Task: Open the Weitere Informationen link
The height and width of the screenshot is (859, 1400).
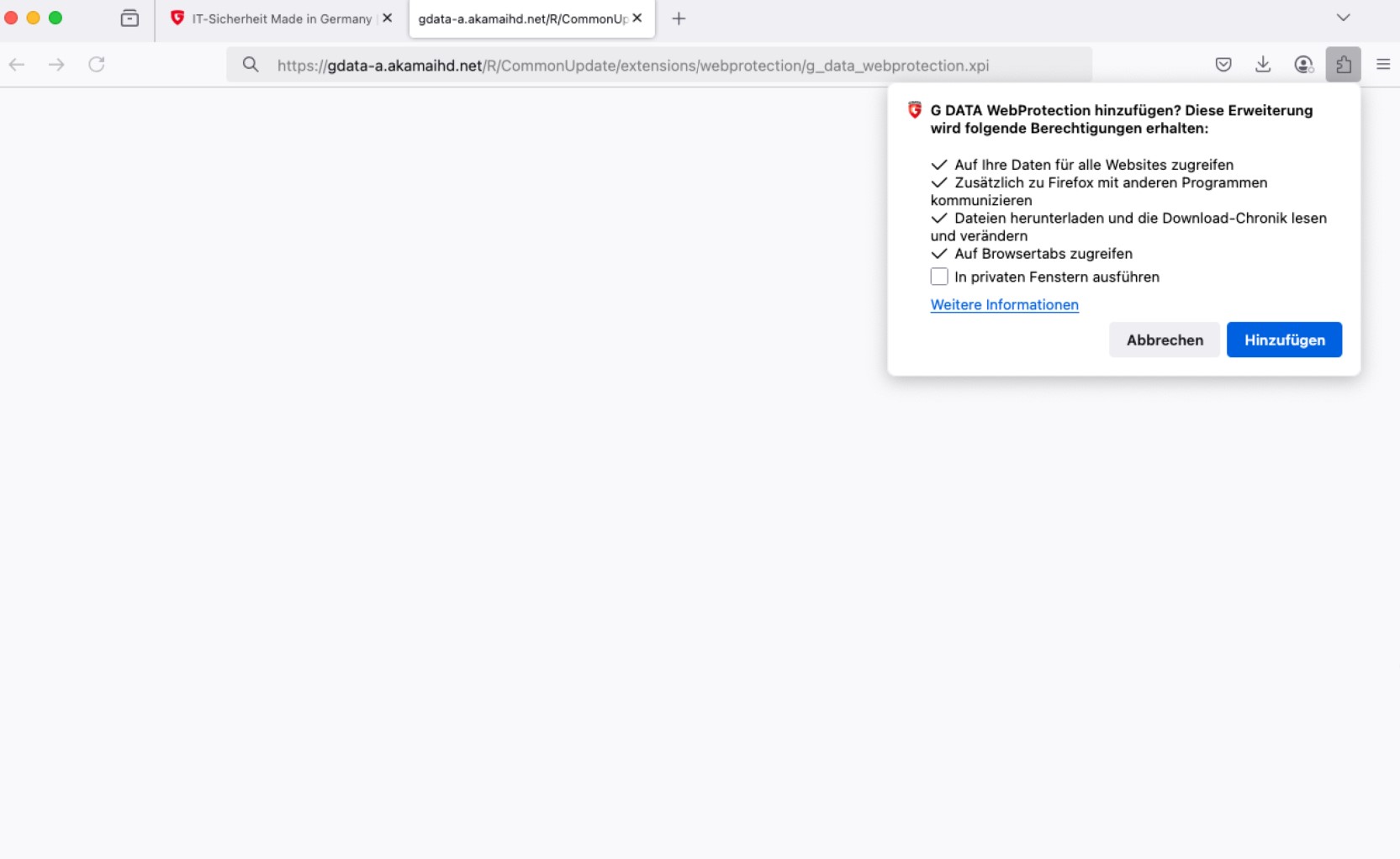Action: (1004, 304)
